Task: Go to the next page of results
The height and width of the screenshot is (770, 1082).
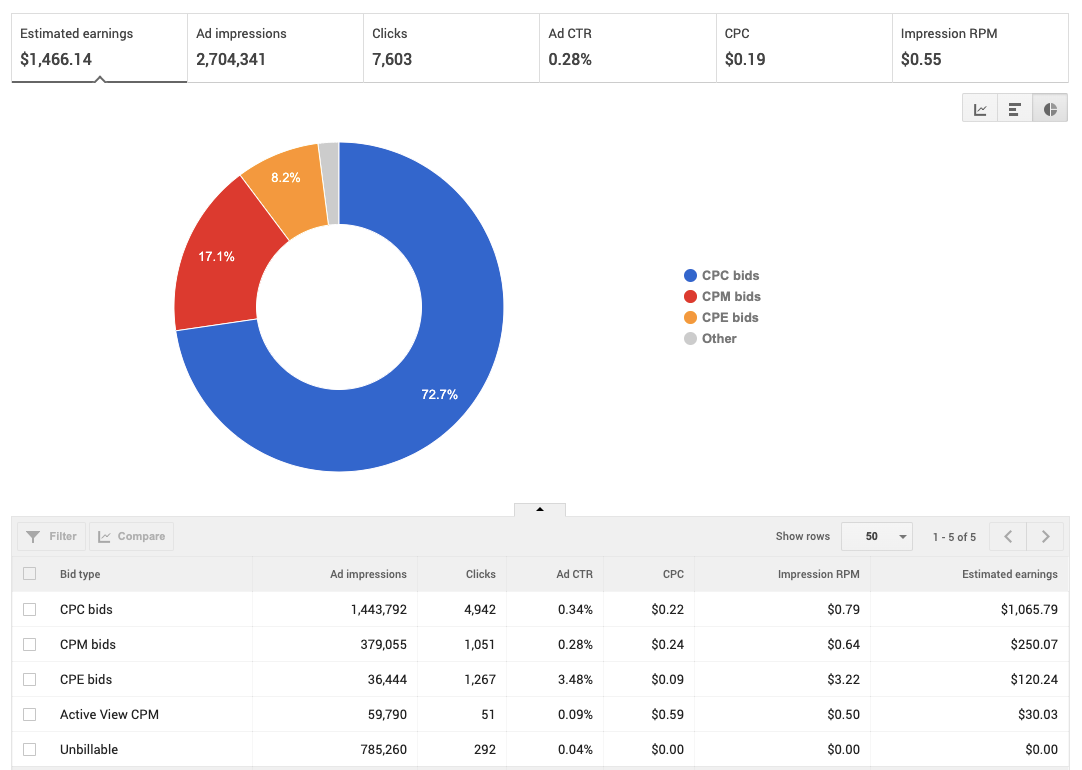Action: pos(1045,536)
